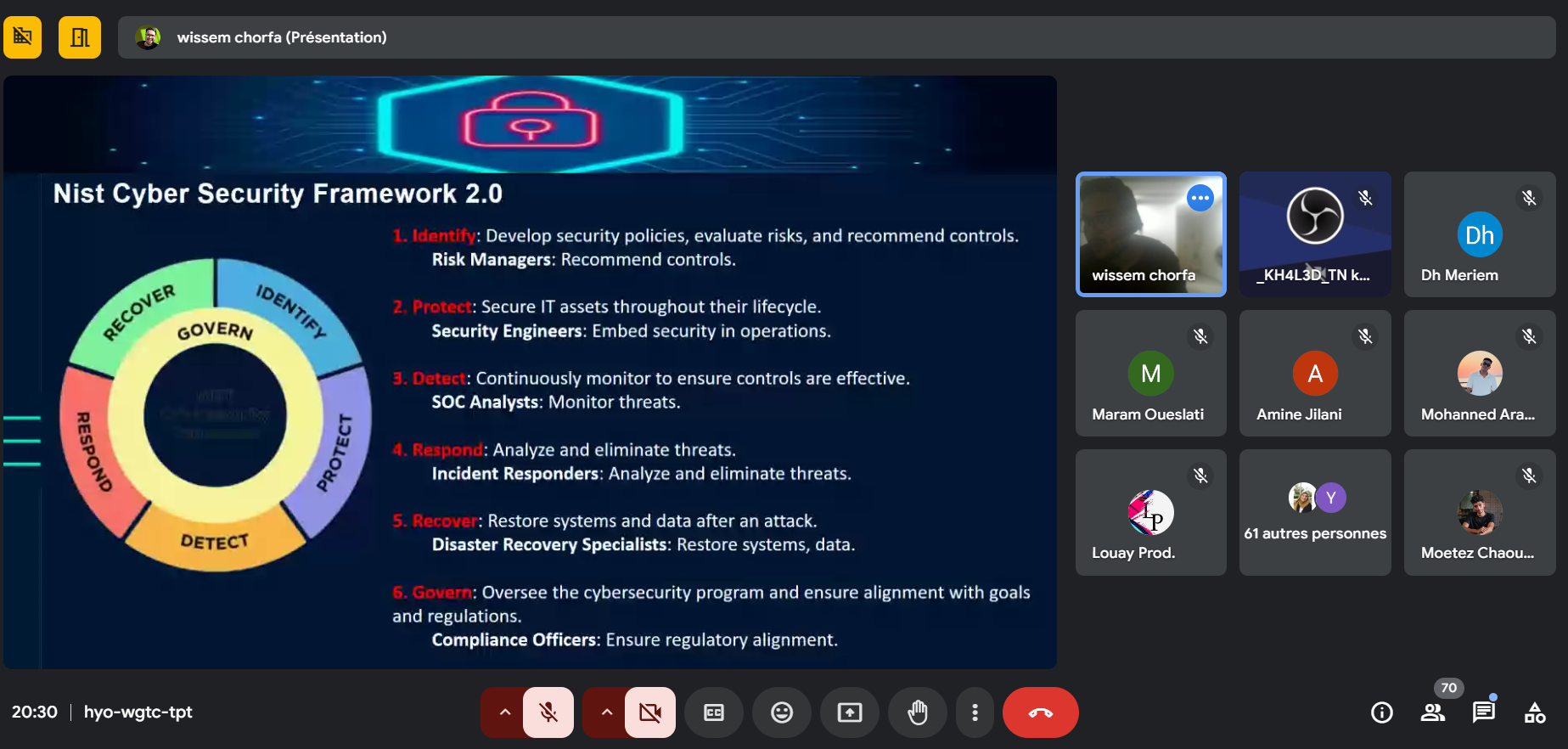Click the muted mic icon on Louay Prod.

click(1200, 476)
